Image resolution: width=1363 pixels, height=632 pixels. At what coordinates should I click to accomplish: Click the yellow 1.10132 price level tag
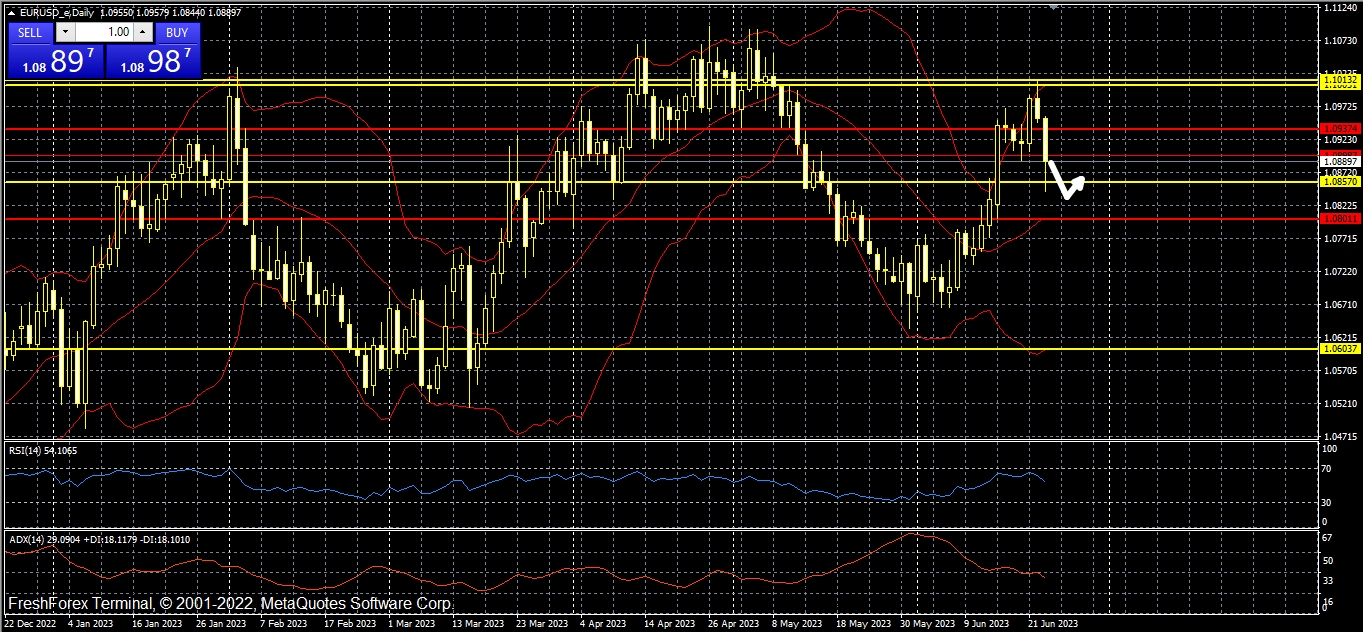pos(1340,78)
